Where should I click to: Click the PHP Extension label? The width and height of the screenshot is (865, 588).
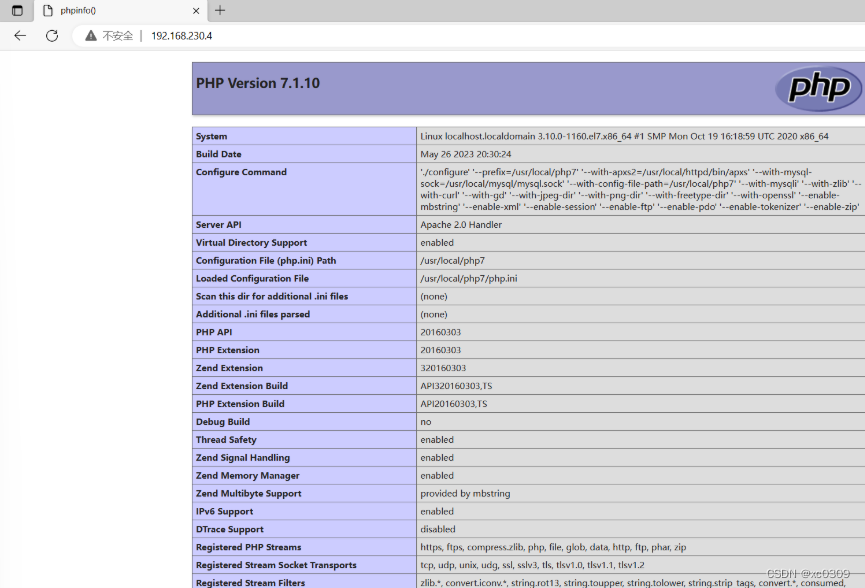pyautogui.click(x=227, y=350)
